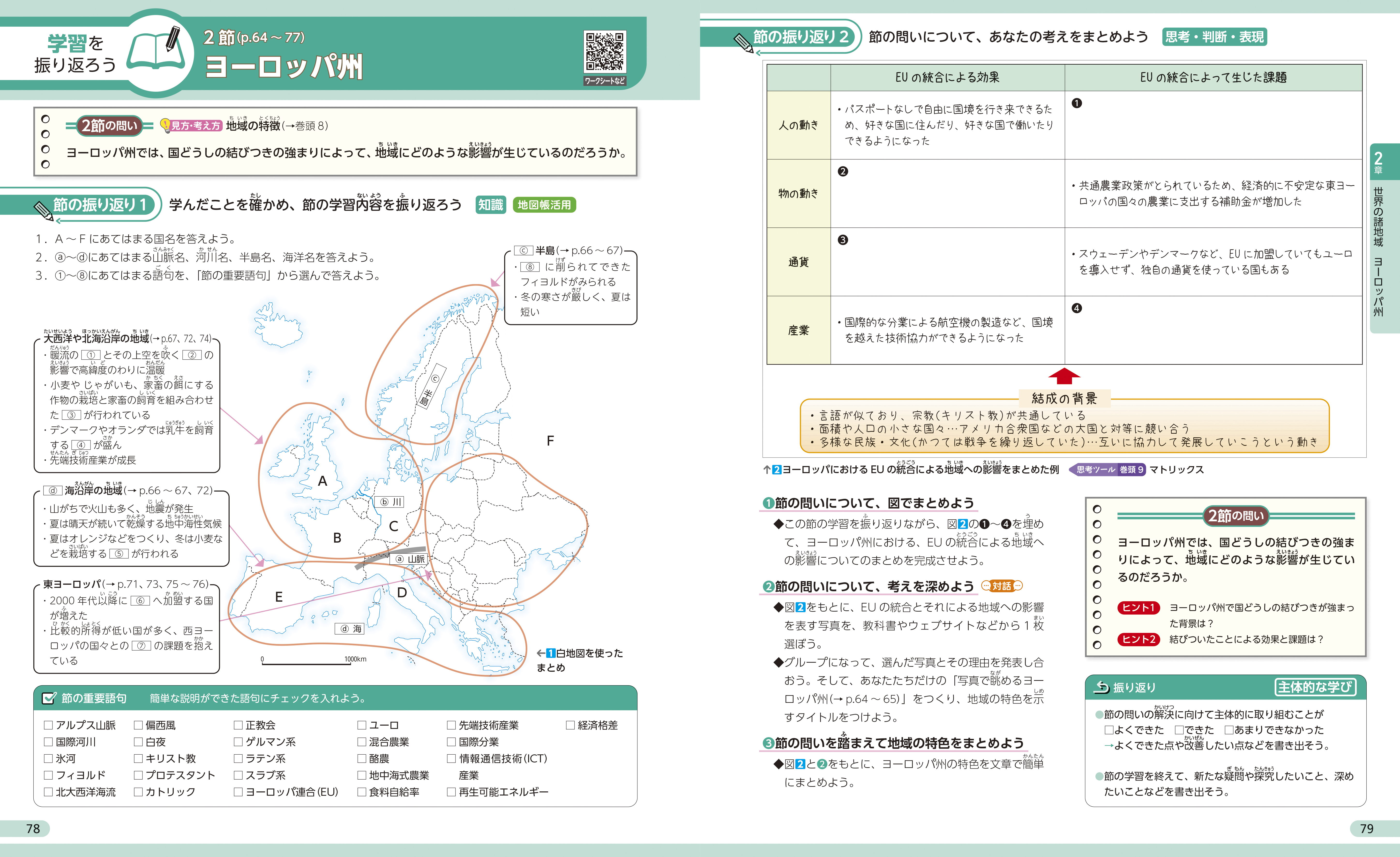1400x857 pixels.
Task: Click the 節の重要語句 header bar
Action: coord(335,698)
